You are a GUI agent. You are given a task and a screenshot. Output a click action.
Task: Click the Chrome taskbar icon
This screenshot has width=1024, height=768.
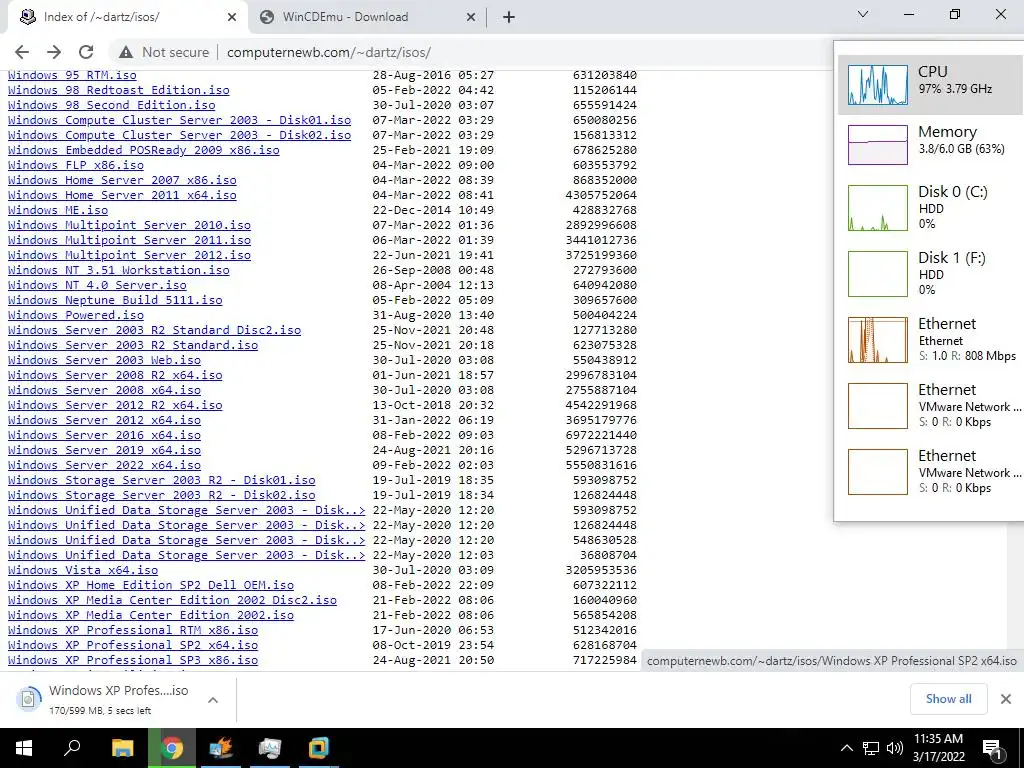coord(172,748)
